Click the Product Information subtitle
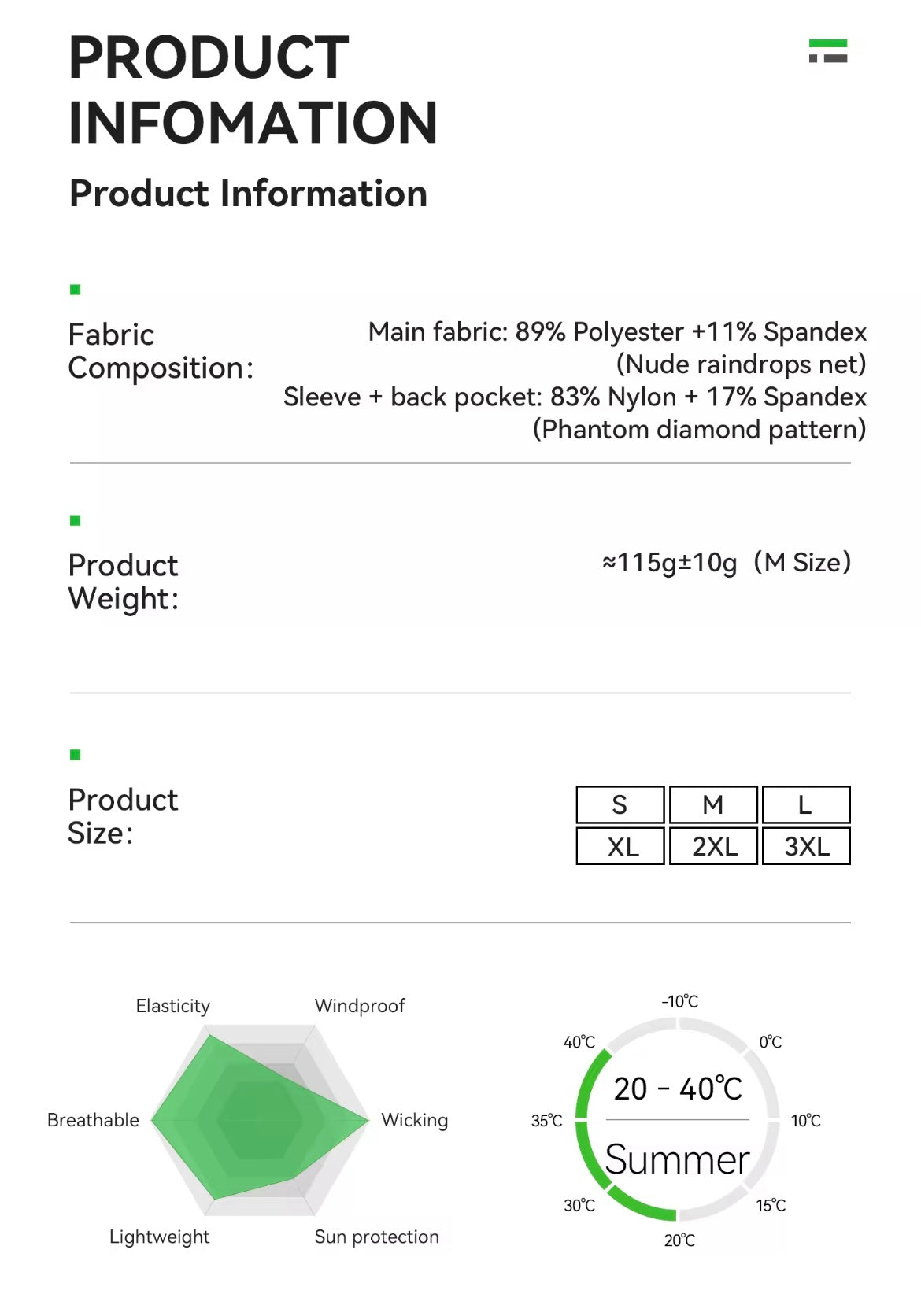The width and height of the screenshot is (921, 1316). [248, 194]
